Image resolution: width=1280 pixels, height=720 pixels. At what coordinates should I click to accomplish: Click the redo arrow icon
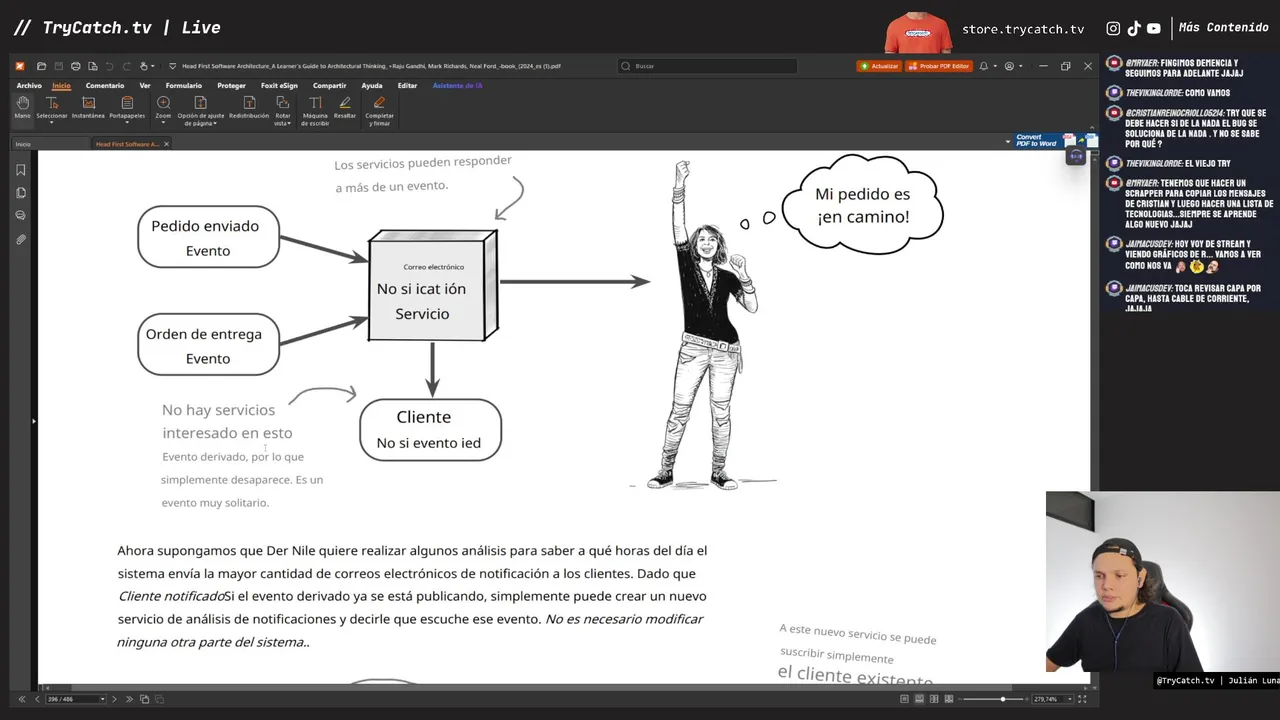[x=126, y=66]
